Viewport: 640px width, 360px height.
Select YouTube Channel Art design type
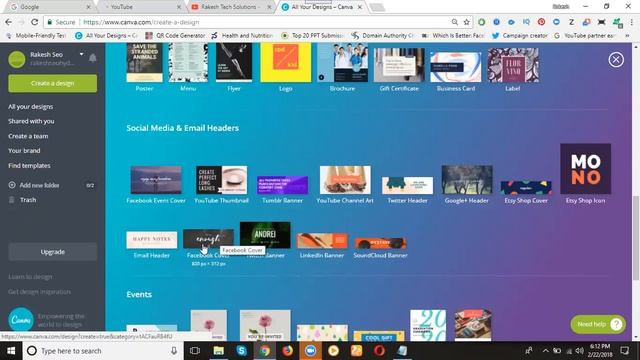pos(345,180)
